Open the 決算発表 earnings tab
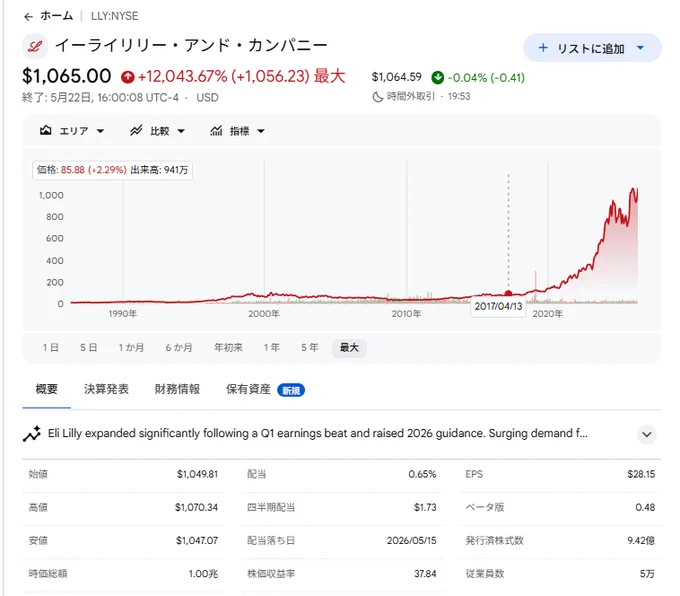The image size is (680, 596). click(x=106, y=389)
